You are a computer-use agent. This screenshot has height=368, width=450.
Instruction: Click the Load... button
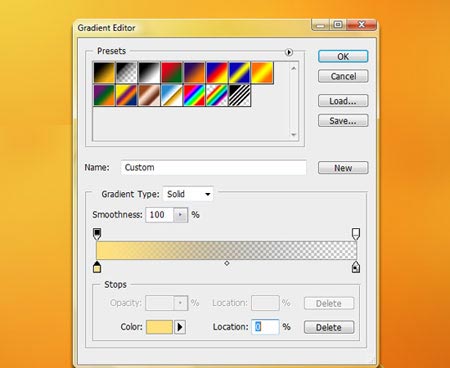[343, 101]
